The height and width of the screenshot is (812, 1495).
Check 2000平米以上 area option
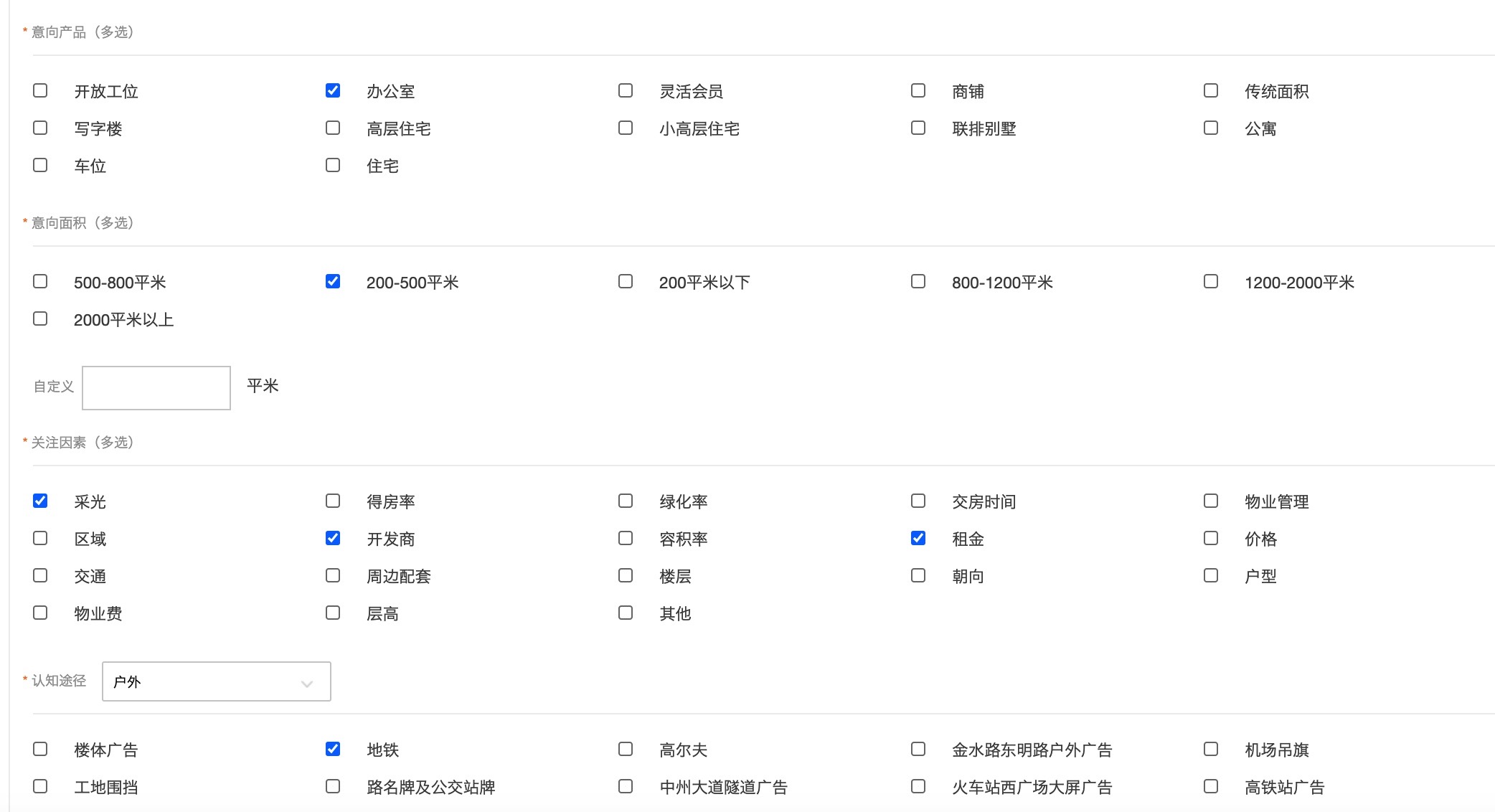[x=40, y=319]
